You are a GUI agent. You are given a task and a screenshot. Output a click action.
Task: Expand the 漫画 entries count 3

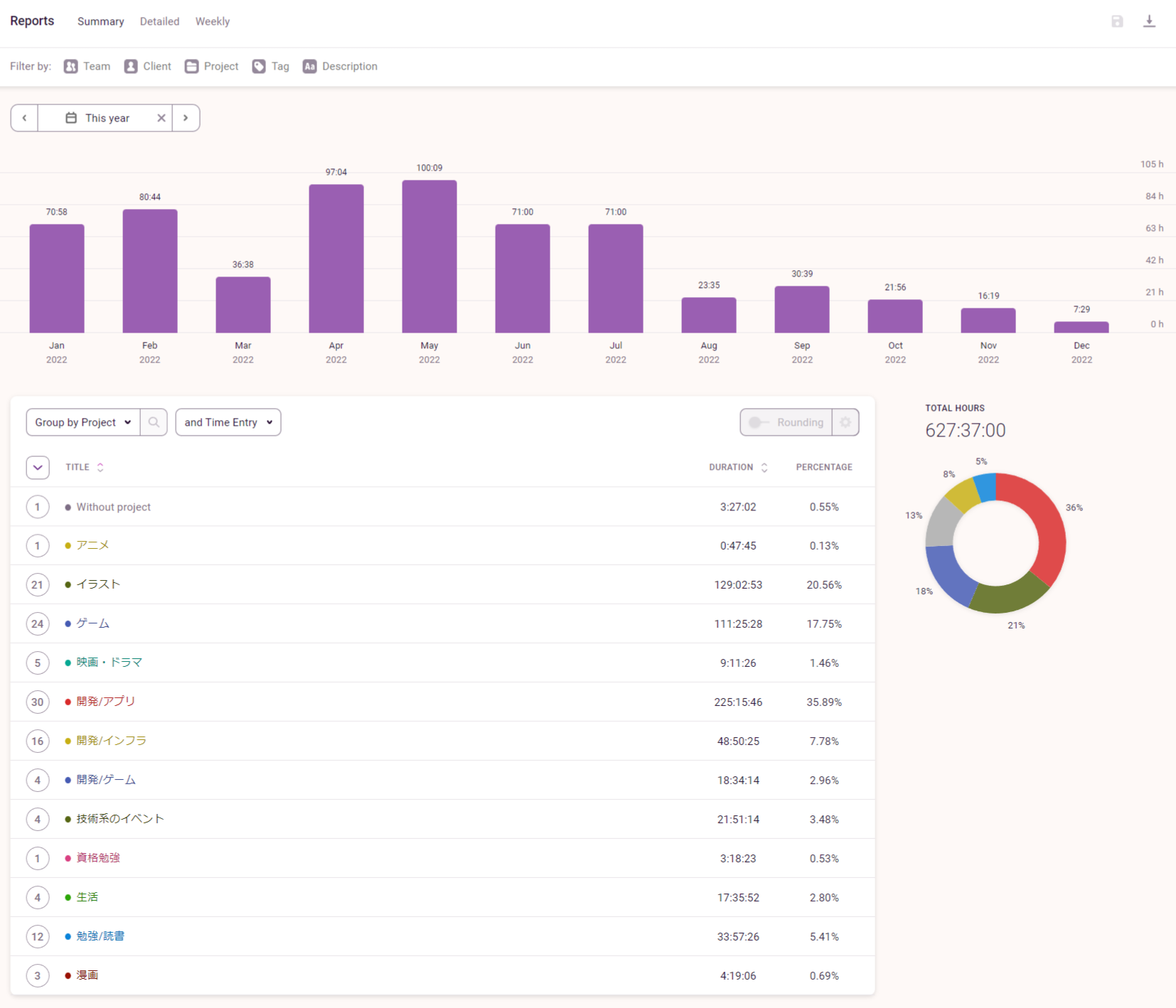tap(38, 975)
